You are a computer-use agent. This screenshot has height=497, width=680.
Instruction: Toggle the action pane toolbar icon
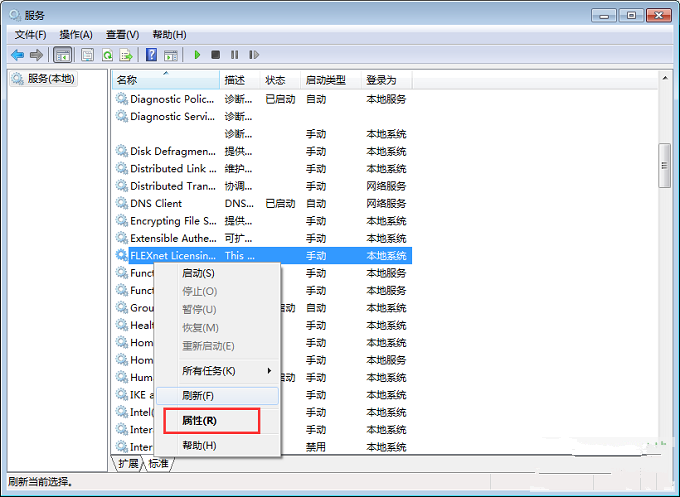pyautogui.click(x=171, y=55)
